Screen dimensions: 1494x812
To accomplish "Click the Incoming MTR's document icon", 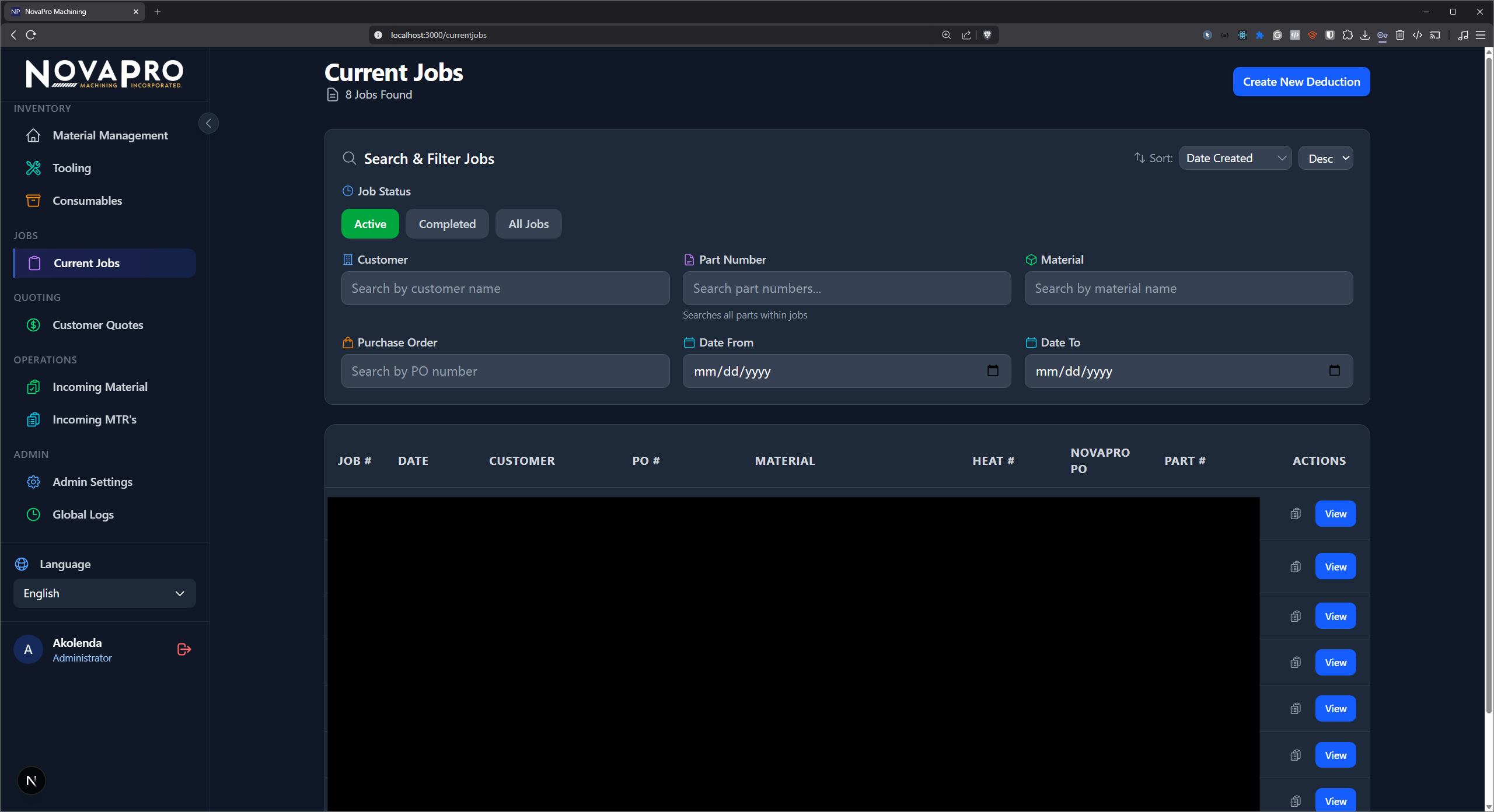I will click(x=33, y=419).
